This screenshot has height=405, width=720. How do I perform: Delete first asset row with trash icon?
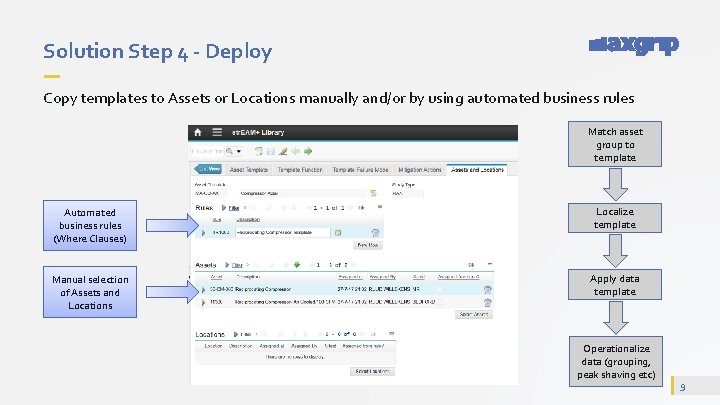coord(488,289)
